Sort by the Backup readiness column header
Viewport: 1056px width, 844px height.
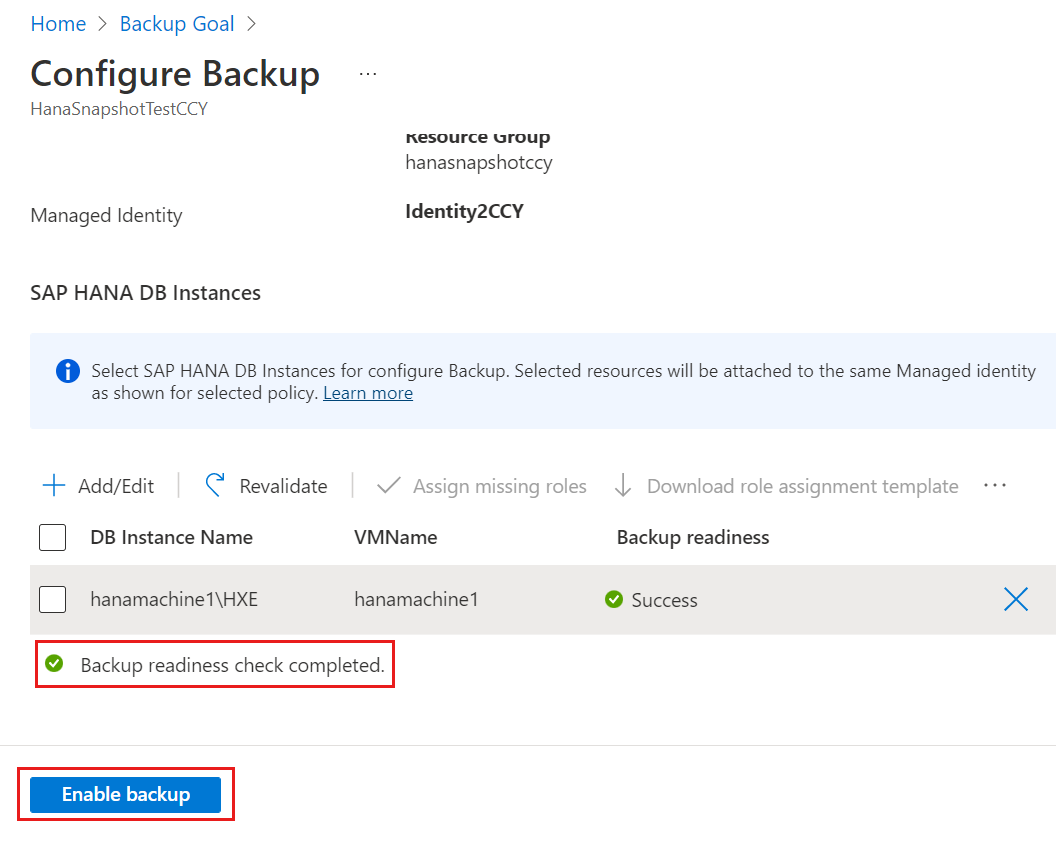692,537
